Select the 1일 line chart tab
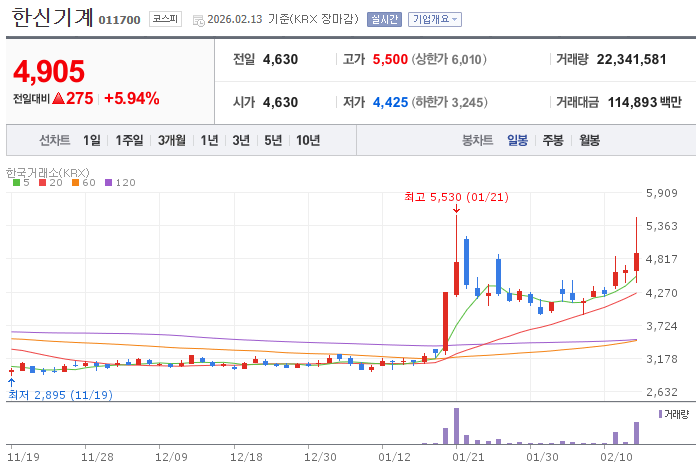 coord(92,140)
